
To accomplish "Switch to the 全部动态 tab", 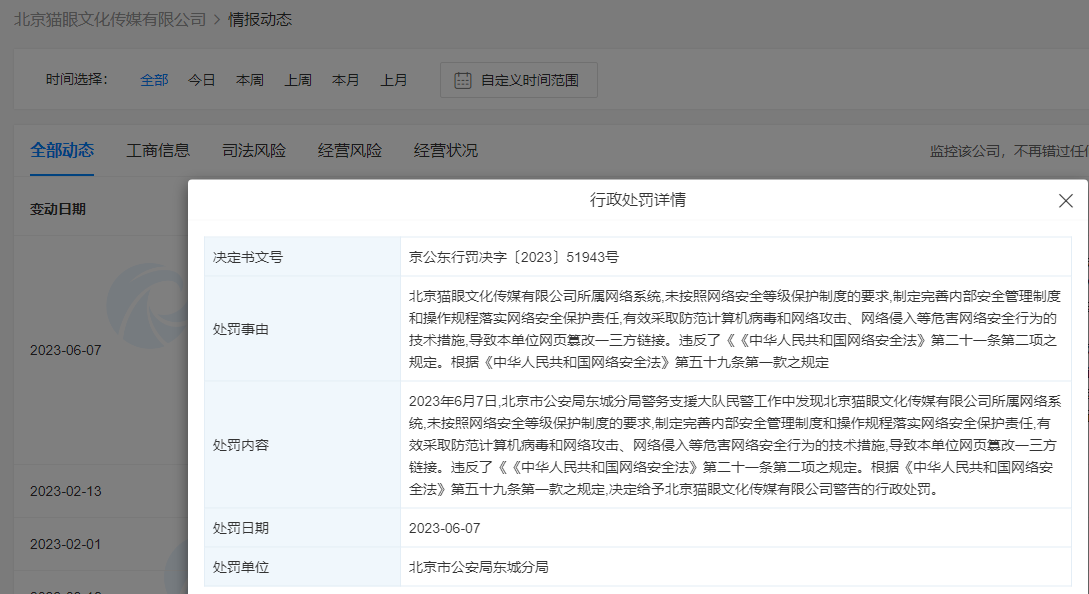I will pyautogui.click(x=62, y=150).
